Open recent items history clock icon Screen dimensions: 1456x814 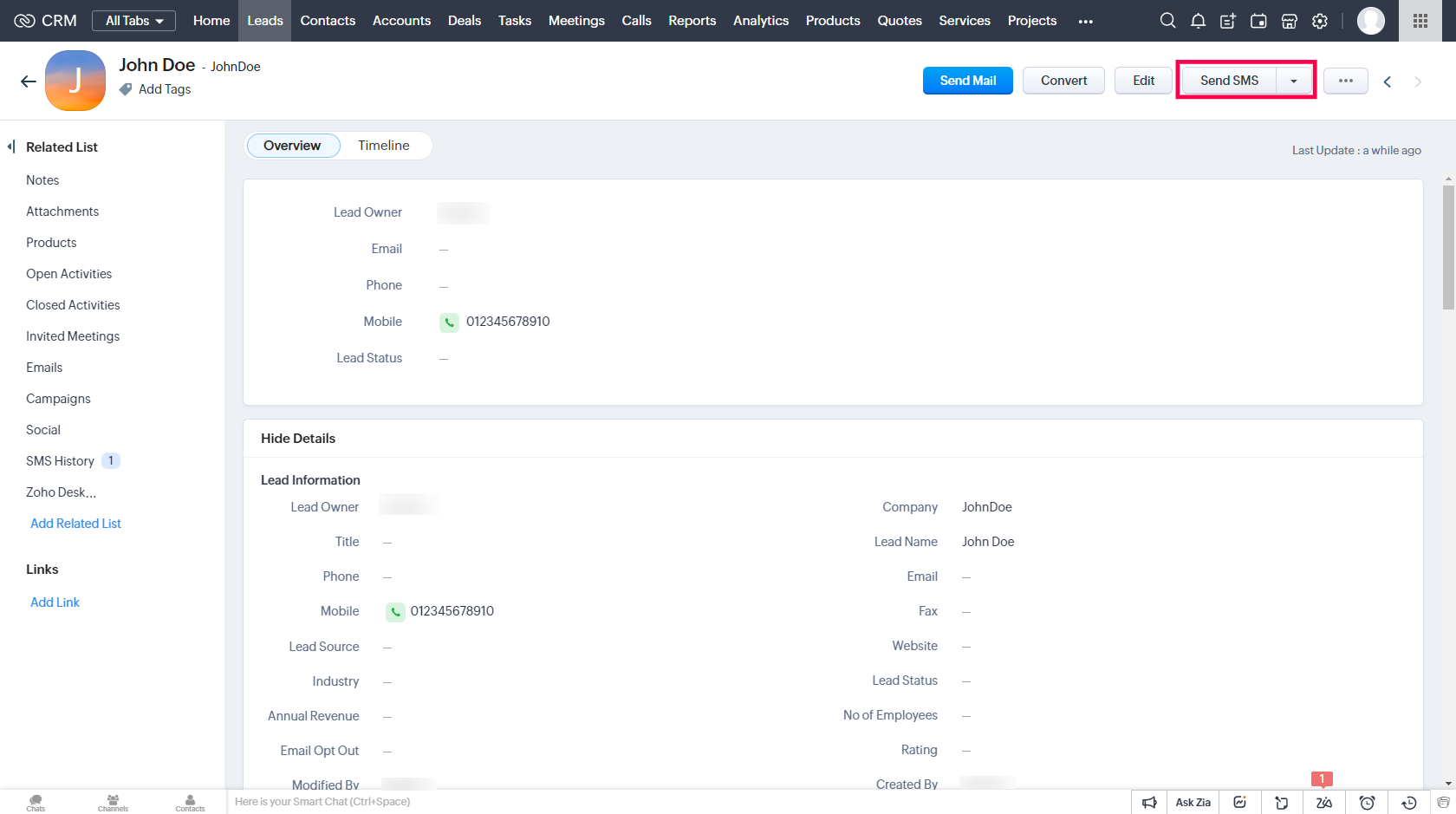click(x=1409, y=803)
